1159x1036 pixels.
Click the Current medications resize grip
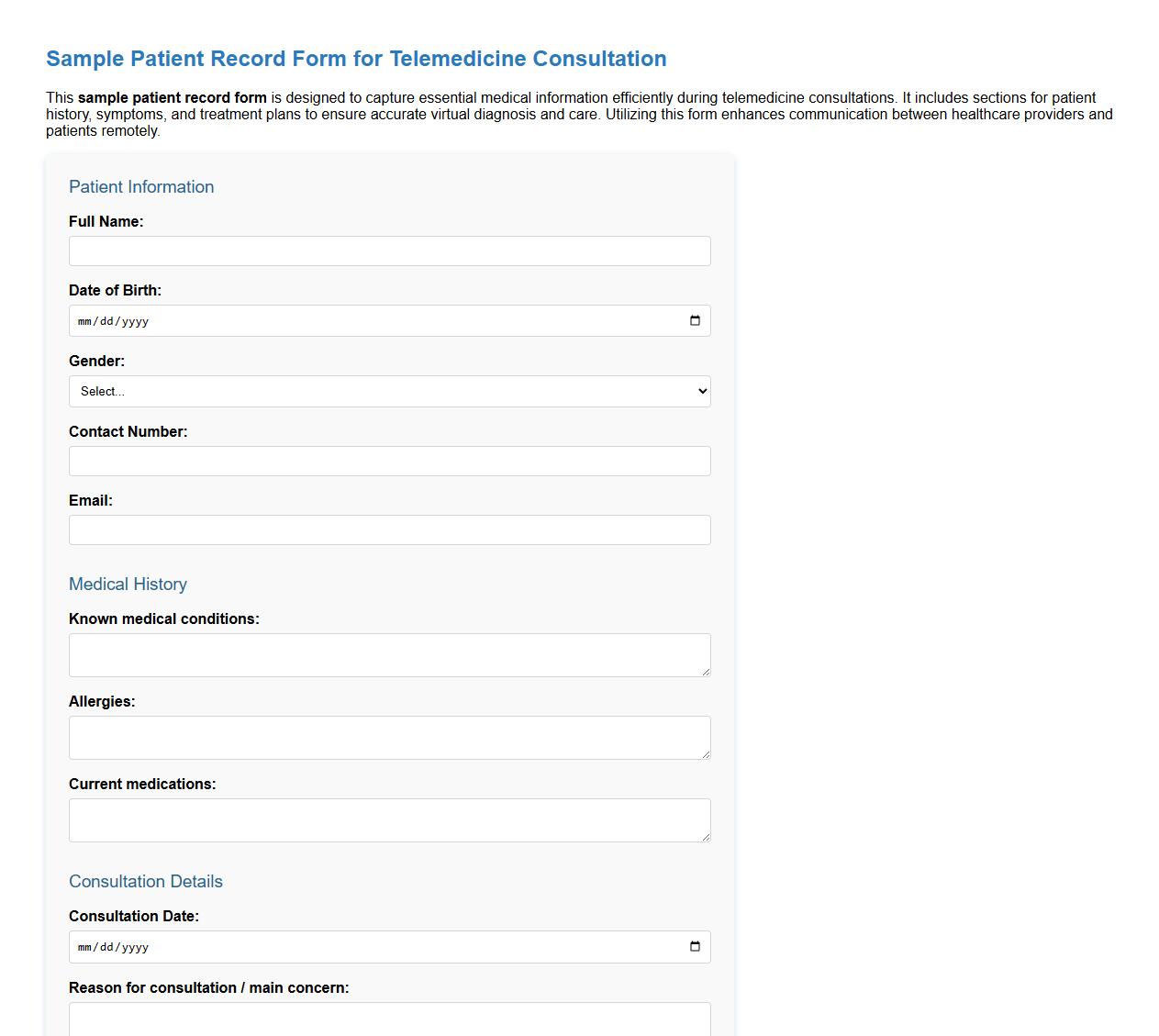(707, 837)
